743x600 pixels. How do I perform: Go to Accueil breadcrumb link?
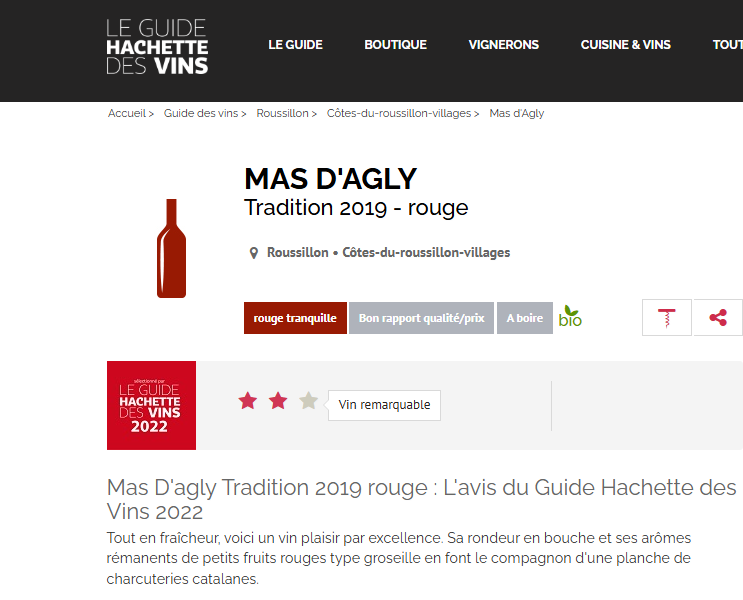(x=127, y=113)
